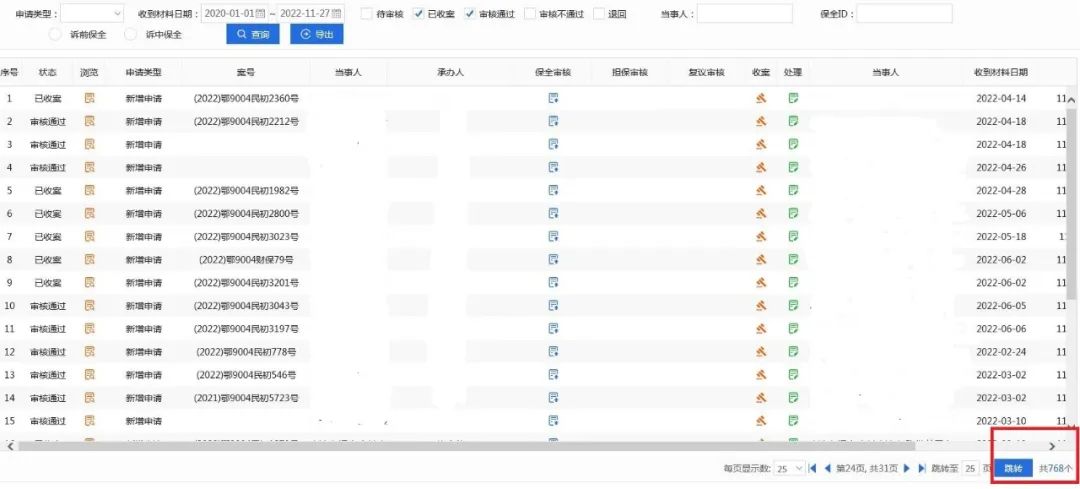This screenshot has width=1080, height=489.
Task: Check the 待审核 checkbox
Action: tap(366, 14)
